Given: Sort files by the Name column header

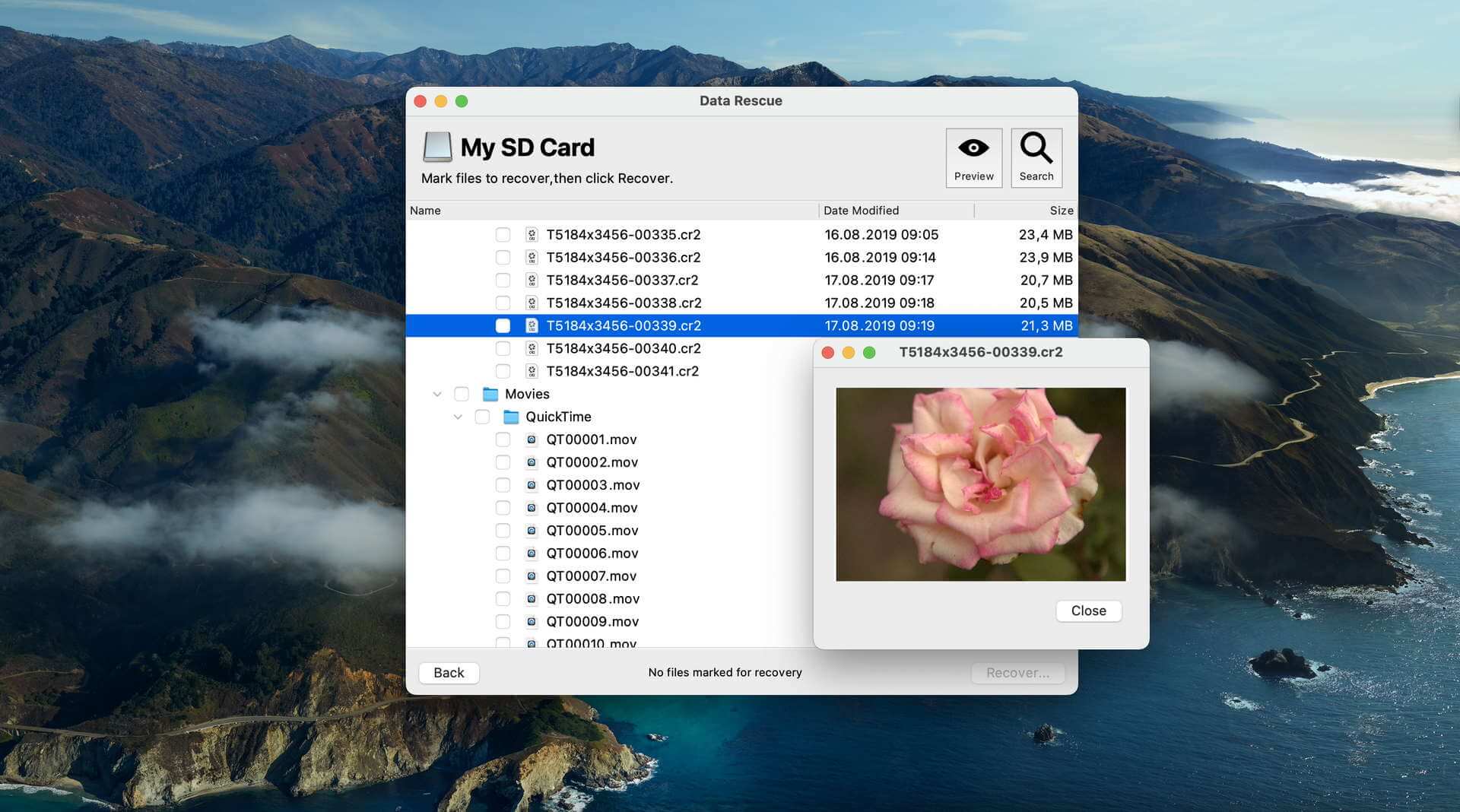Looking at the screenshot, I should [x=426, y=211].
